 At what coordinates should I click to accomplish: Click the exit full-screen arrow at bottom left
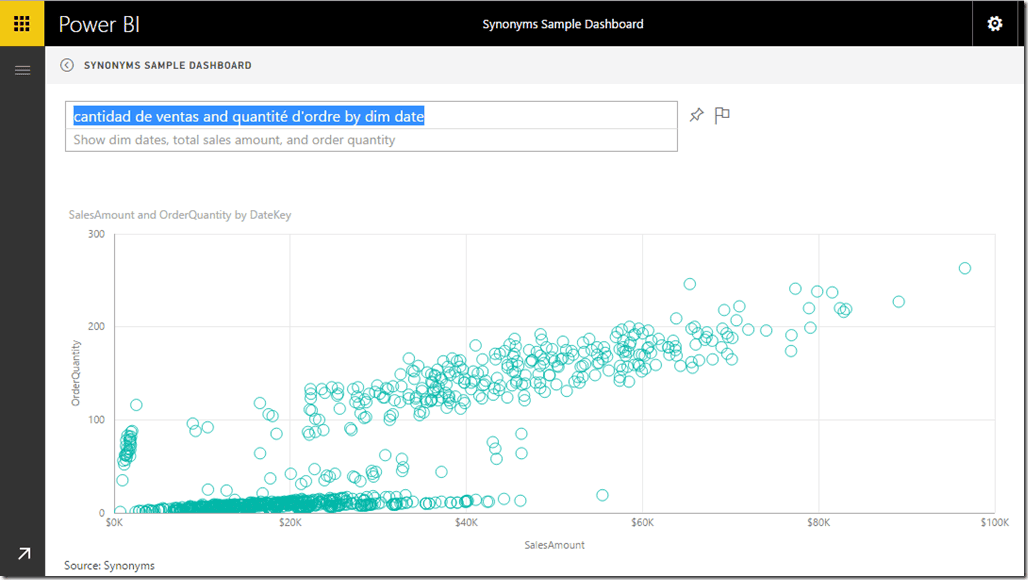pos(22,552)
